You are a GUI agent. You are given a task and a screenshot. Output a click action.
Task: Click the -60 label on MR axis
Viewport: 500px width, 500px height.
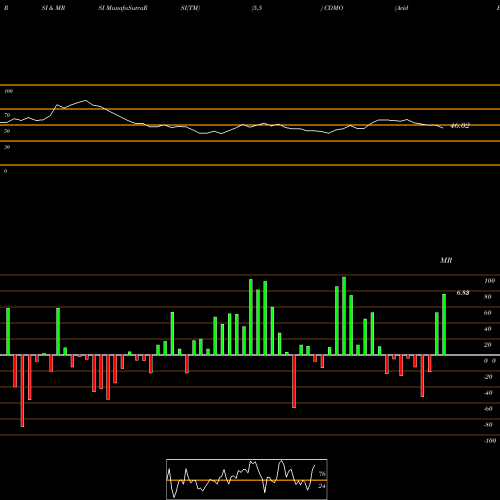click(x=488, y=409)
